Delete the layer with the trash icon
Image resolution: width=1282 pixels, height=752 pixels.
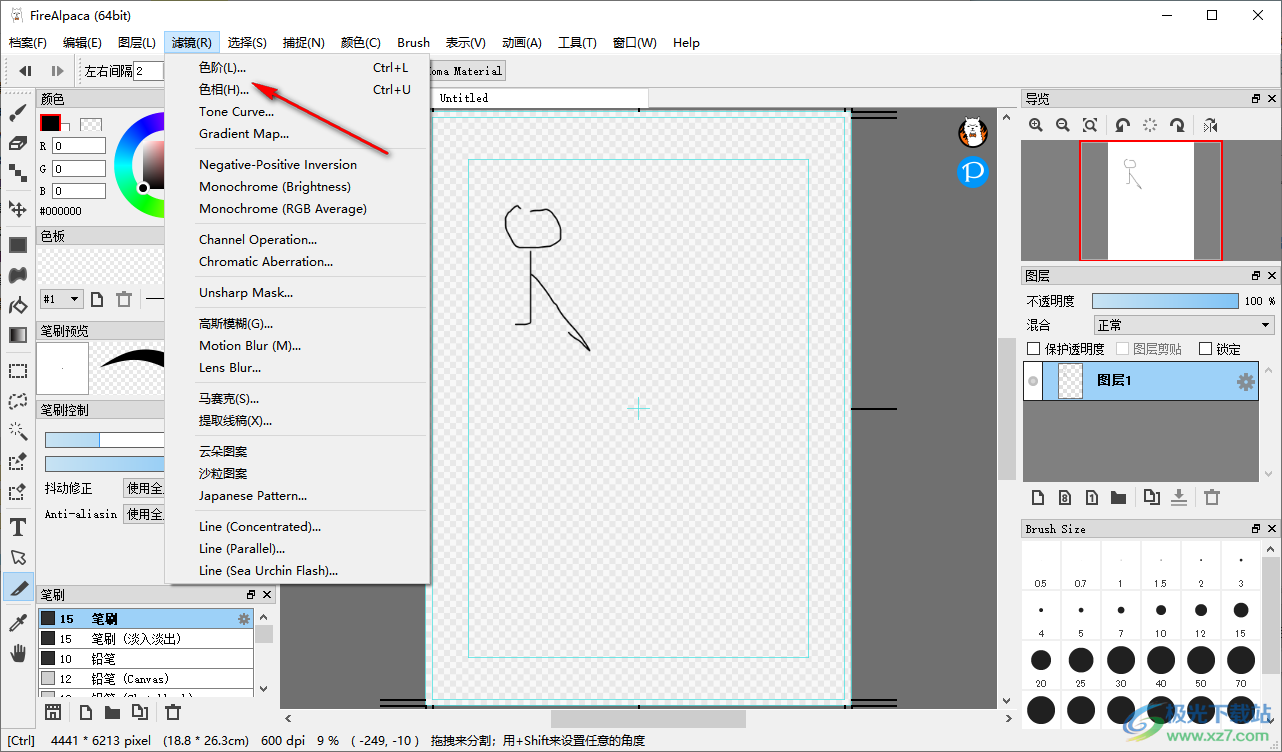[x=1212, y=497]
